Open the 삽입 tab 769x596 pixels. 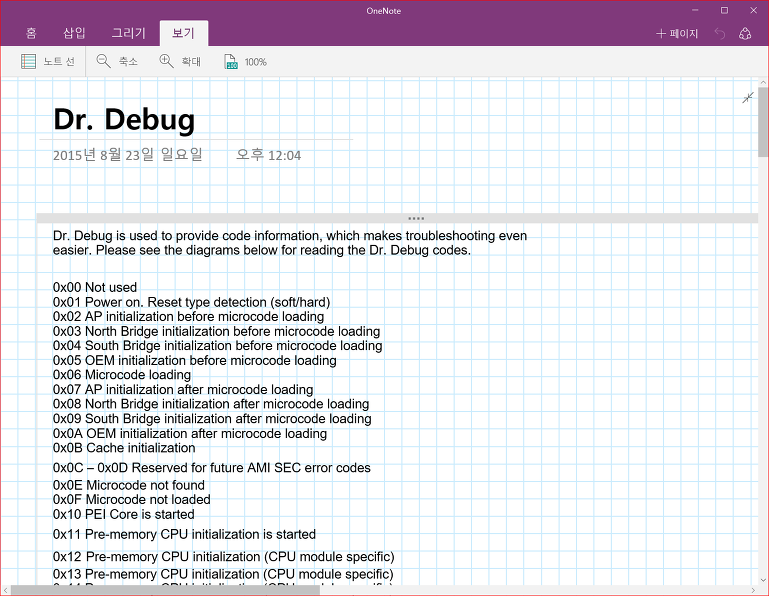pos(75,33)
